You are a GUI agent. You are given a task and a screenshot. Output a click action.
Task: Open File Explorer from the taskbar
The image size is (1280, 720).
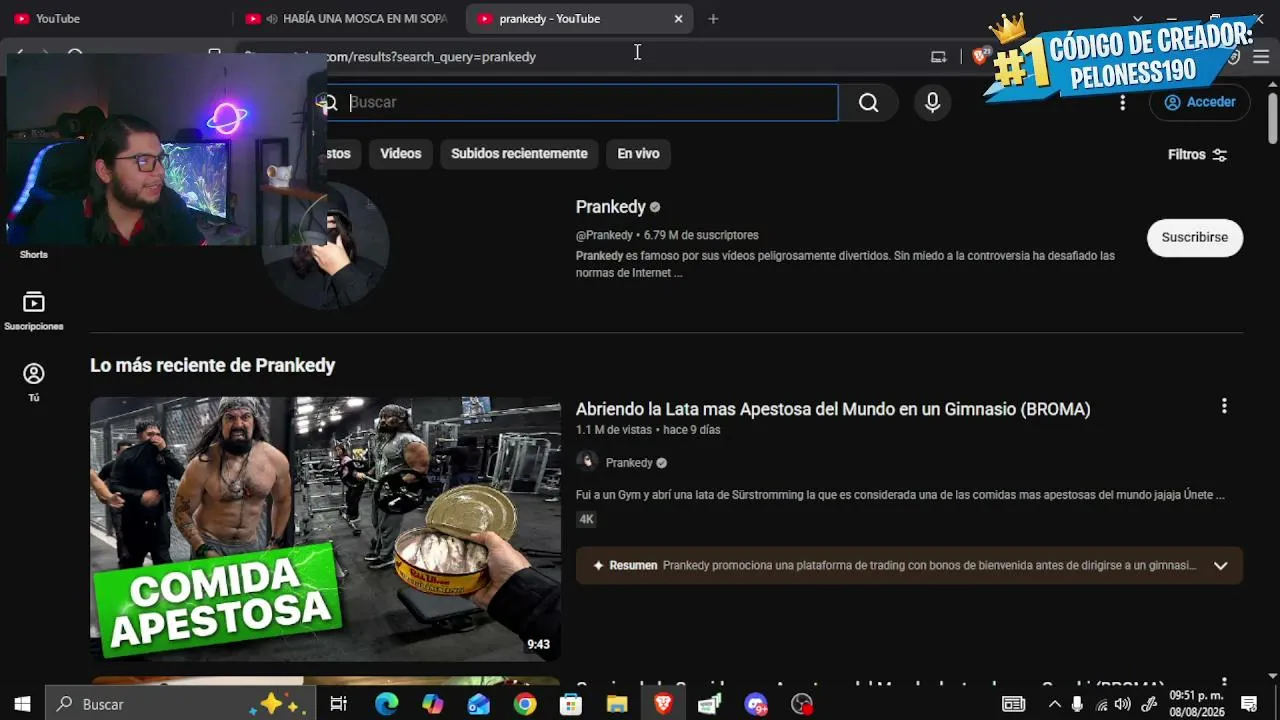[616, 704]
